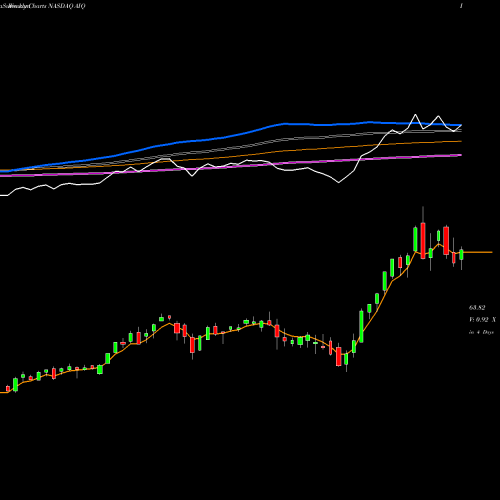
Task: Click the volume ratio text under the price
Action: tap(482, 320)
